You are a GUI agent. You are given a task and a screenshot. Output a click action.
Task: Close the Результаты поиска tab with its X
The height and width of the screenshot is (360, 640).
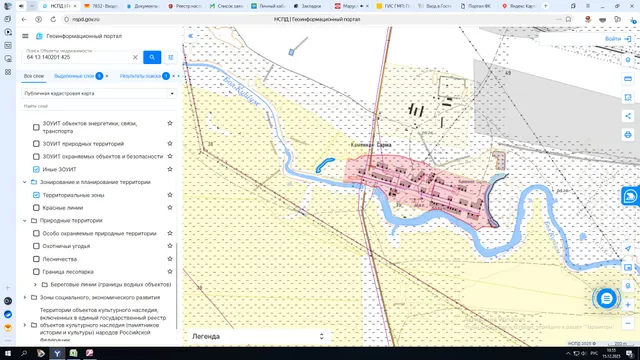173,76
